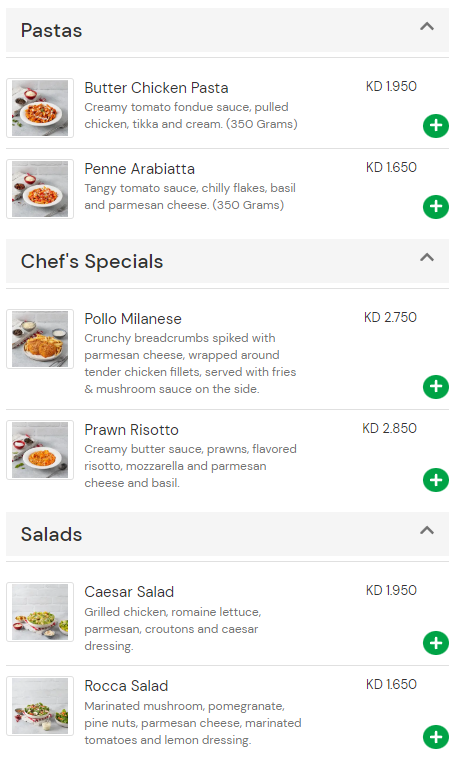458x768 pixels.
Task: Open the Butter Chicken Pasta photo thumbnail
Action: (40, 108)
